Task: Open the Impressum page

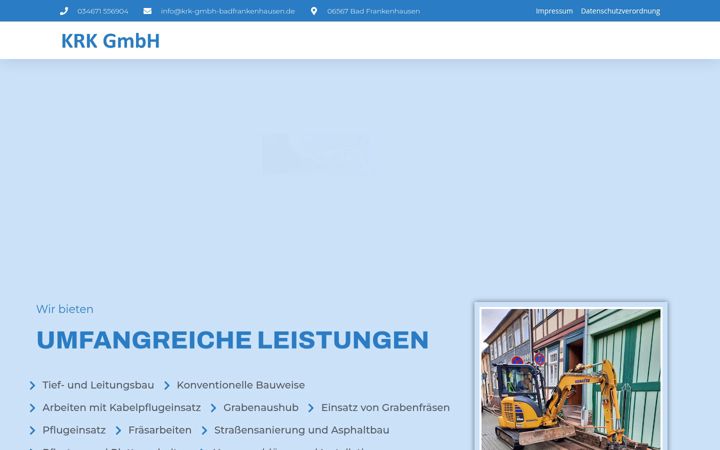Action: (554, 11)
